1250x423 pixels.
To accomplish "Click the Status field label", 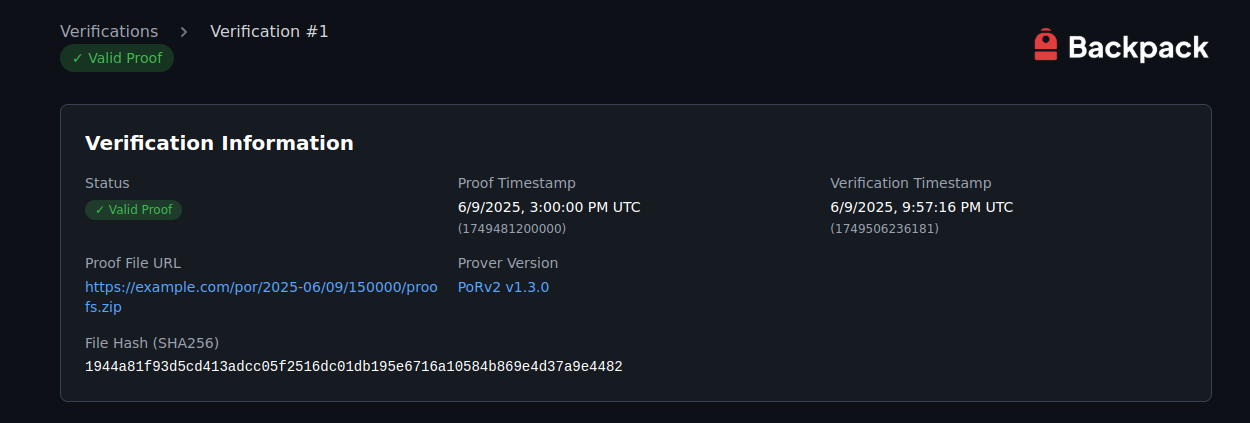I will (x=107, y=183).
